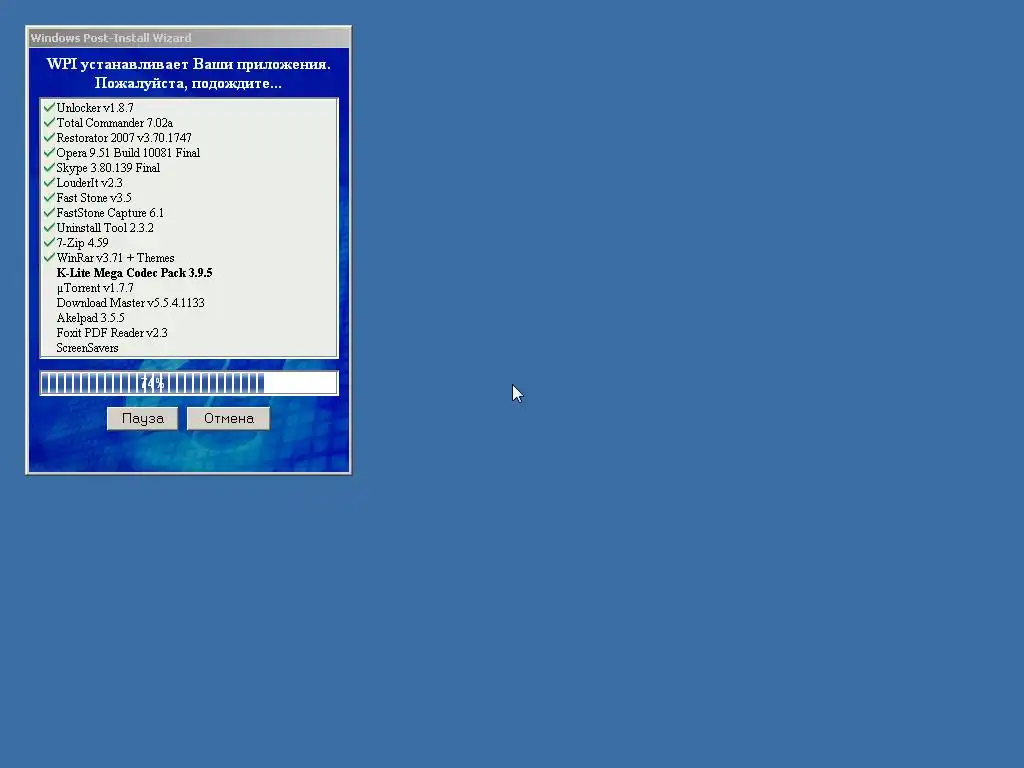Select the 7-Zip 4.59 entry
This screenshot has height=768, width=1024.
(x=82, y=243)
